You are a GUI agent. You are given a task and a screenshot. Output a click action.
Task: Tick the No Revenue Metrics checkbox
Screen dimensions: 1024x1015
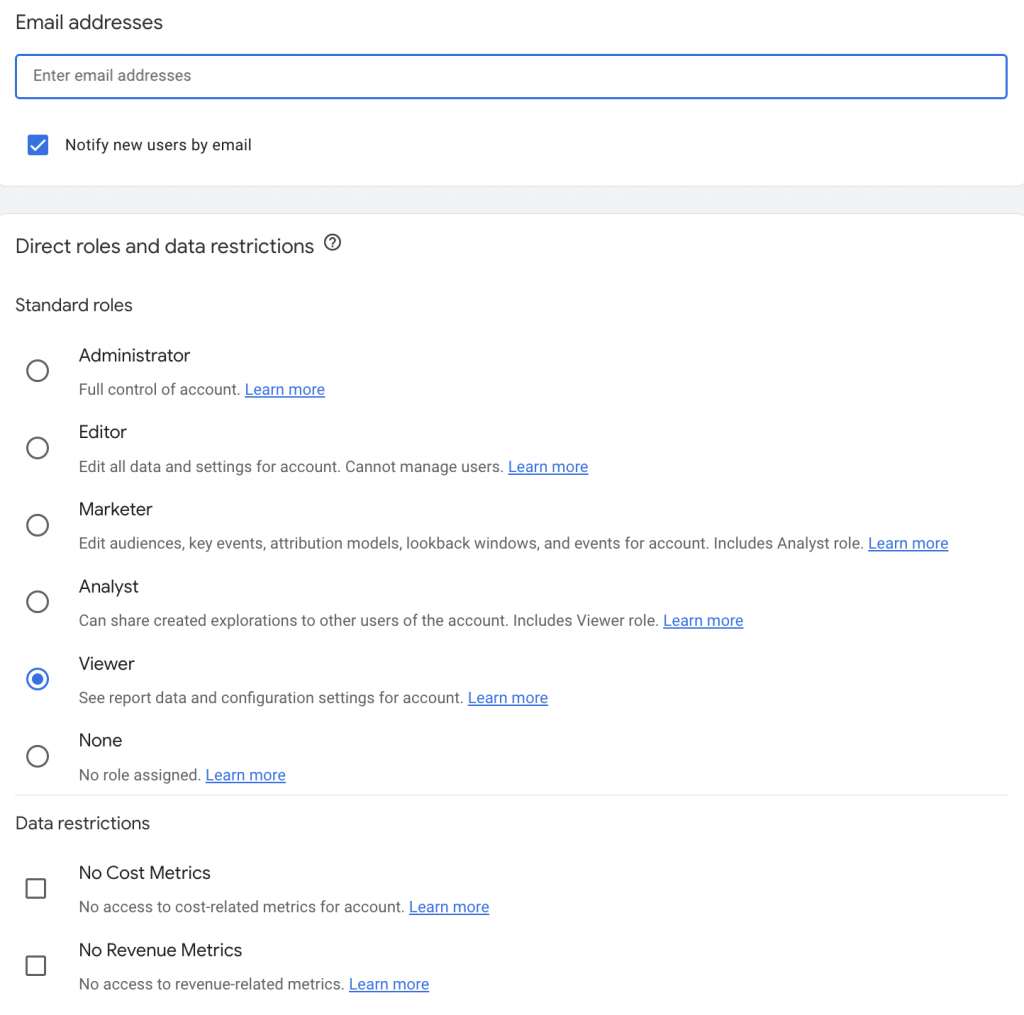pyautogui.click(x=36, y=965)
